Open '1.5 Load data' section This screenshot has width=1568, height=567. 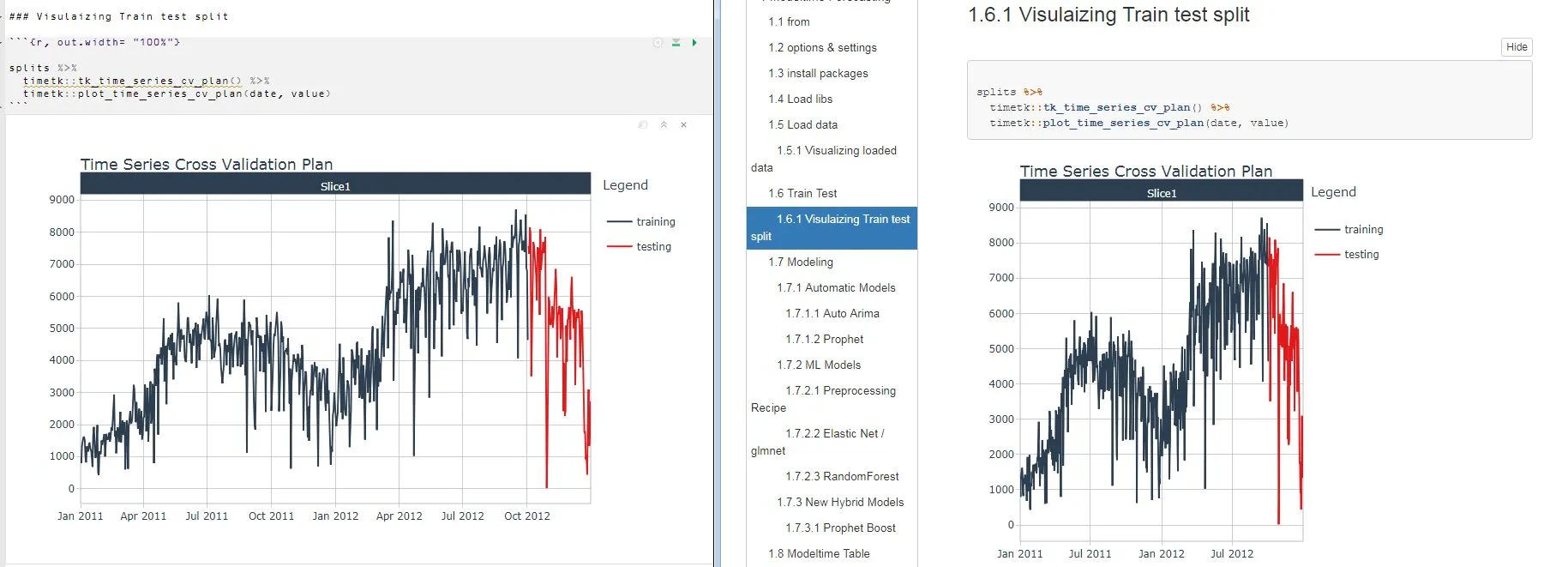click(x=802, y=124)
